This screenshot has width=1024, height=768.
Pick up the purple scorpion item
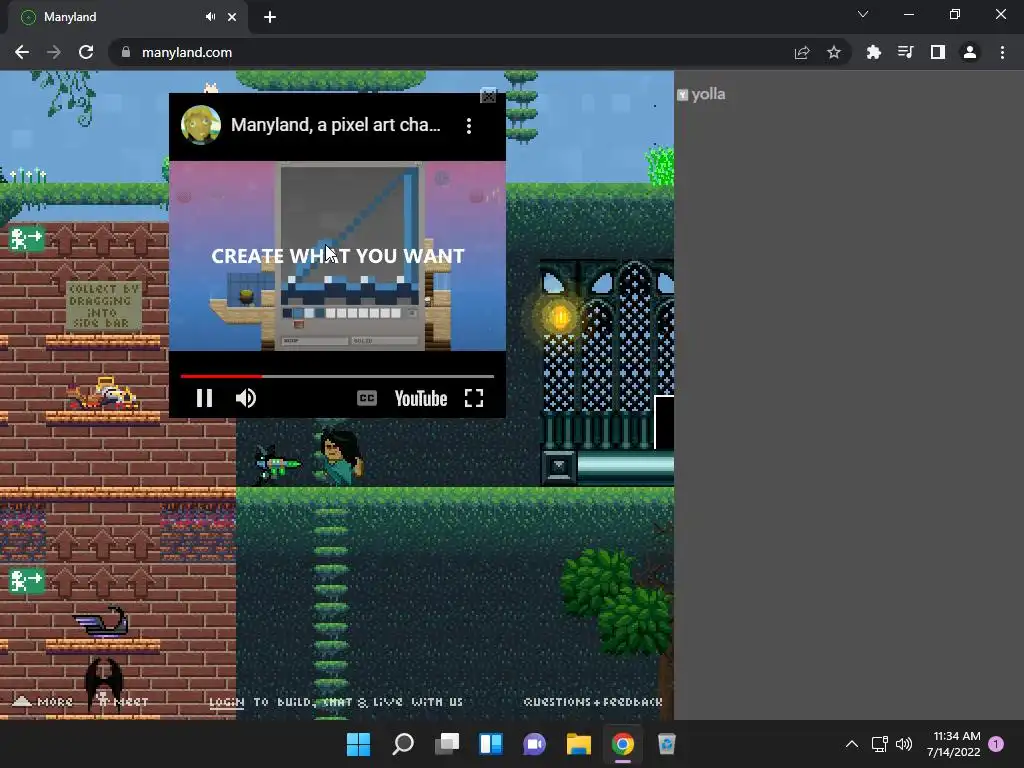101,621
